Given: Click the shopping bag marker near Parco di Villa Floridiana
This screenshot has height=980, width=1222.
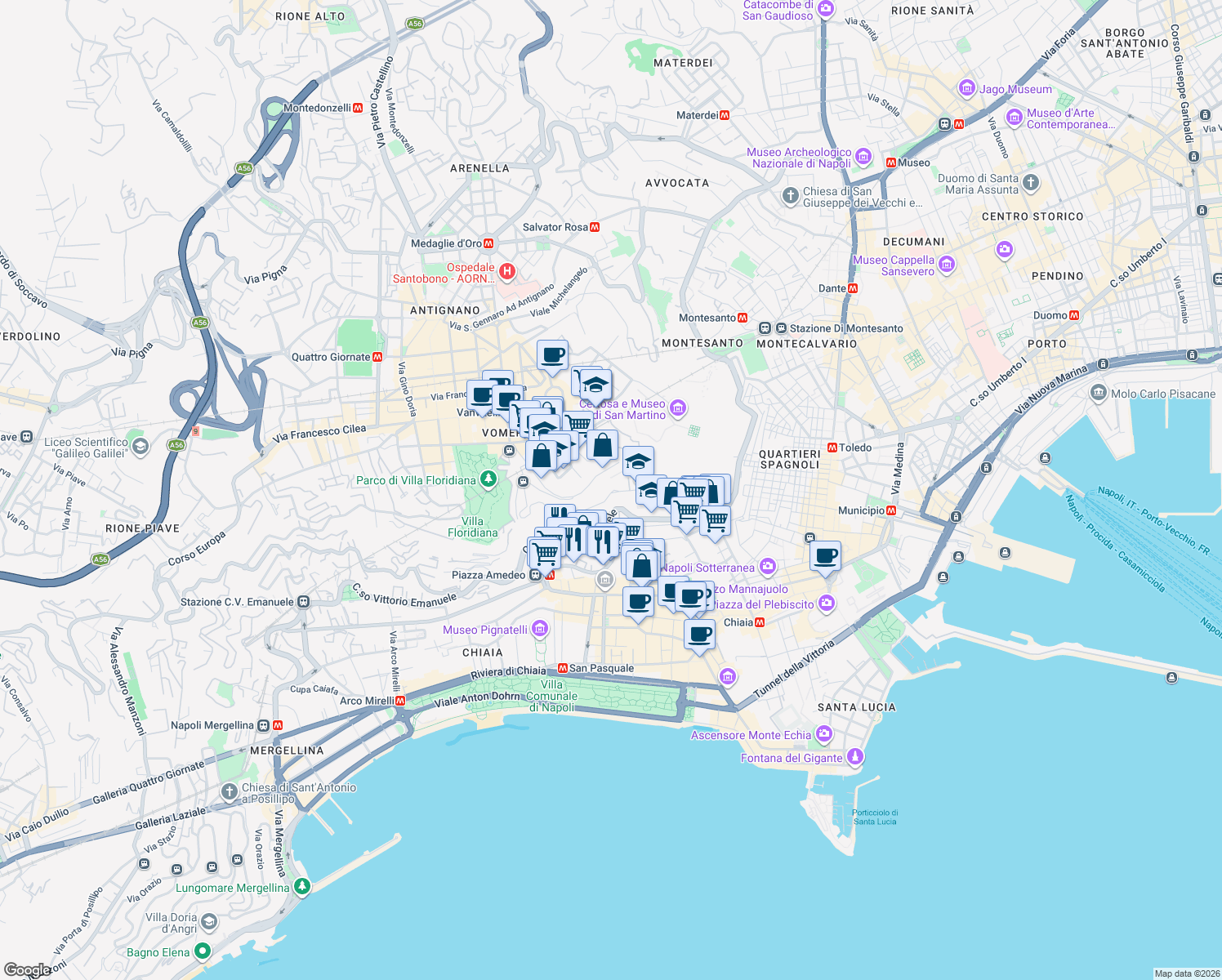Looking at the screenshot, I should pyautogui.click(x=543, y=454).
